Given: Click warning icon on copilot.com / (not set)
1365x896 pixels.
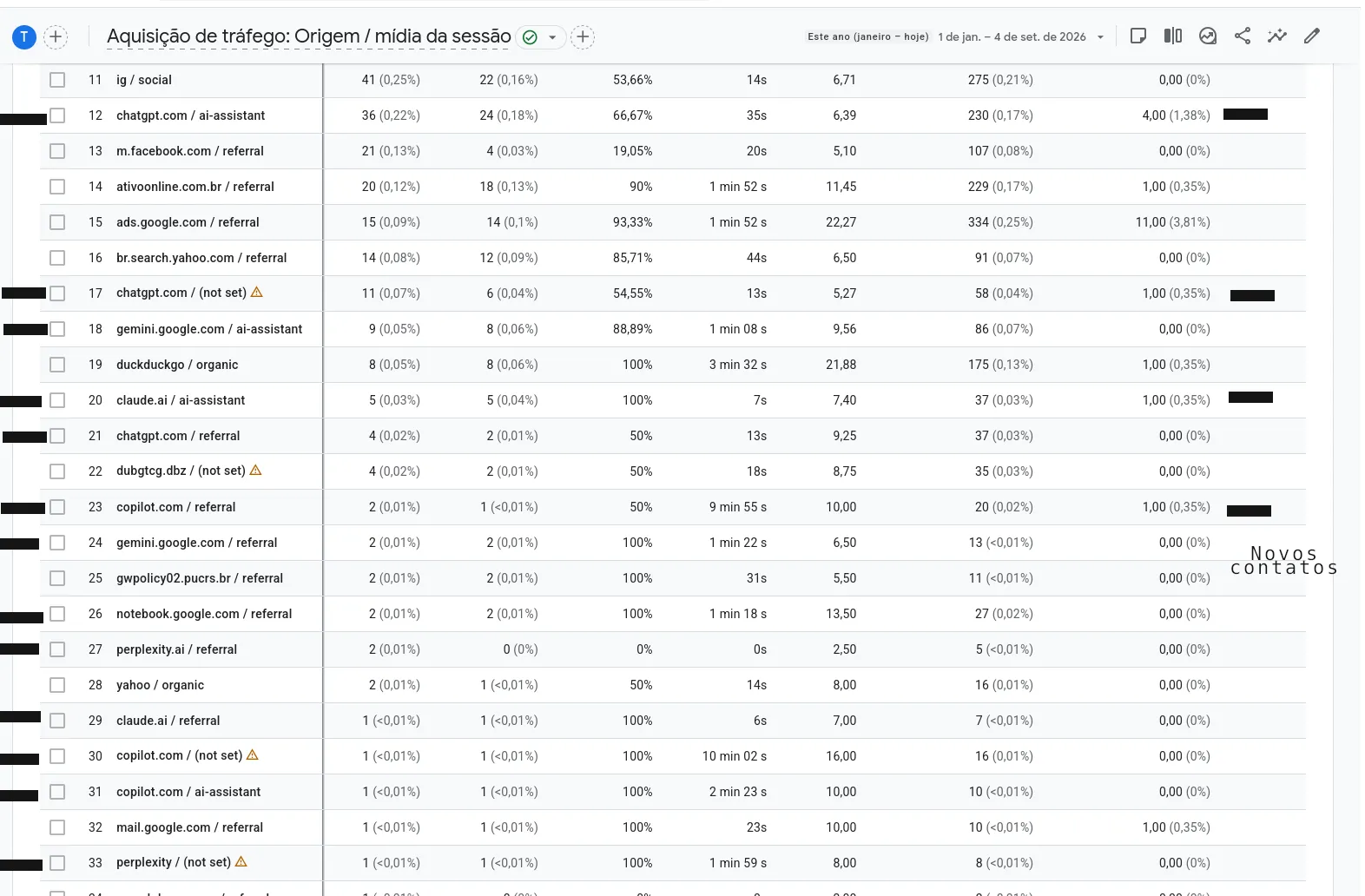Looking at the screenshot, I should 253,755.
